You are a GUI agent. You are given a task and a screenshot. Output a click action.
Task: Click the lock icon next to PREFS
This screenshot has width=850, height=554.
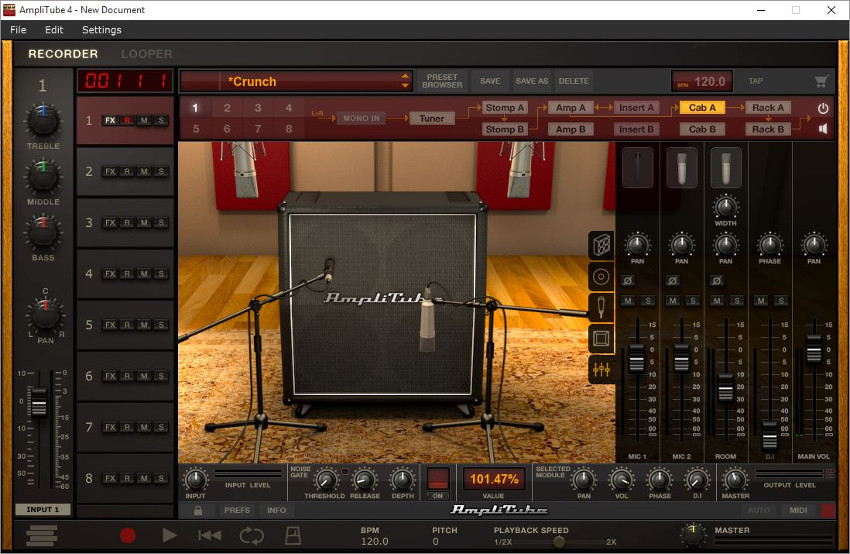tap(198, 510)
